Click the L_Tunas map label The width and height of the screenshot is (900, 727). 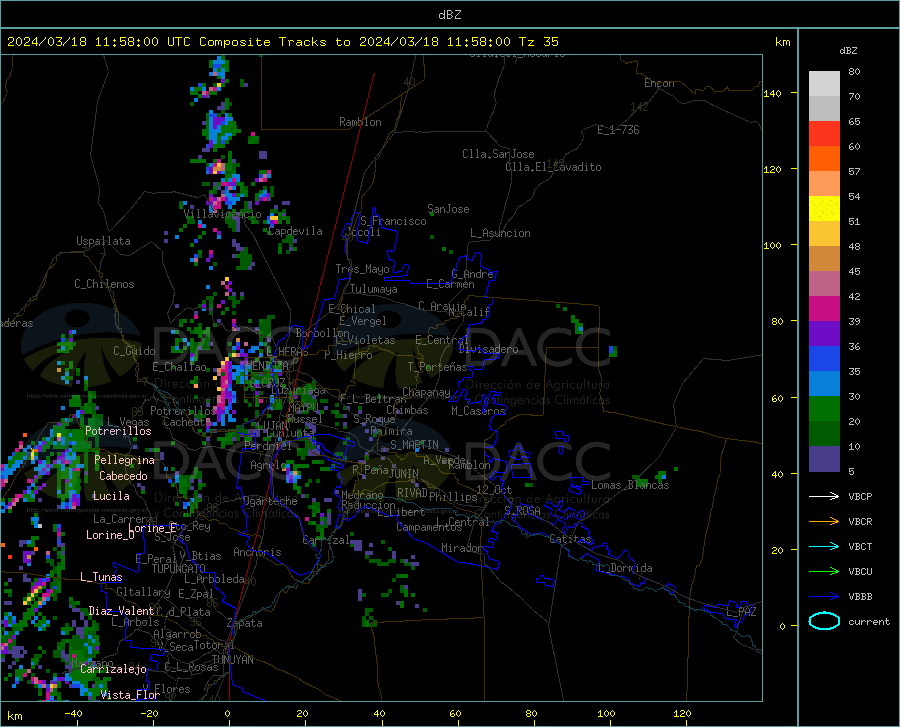(101, 577)
